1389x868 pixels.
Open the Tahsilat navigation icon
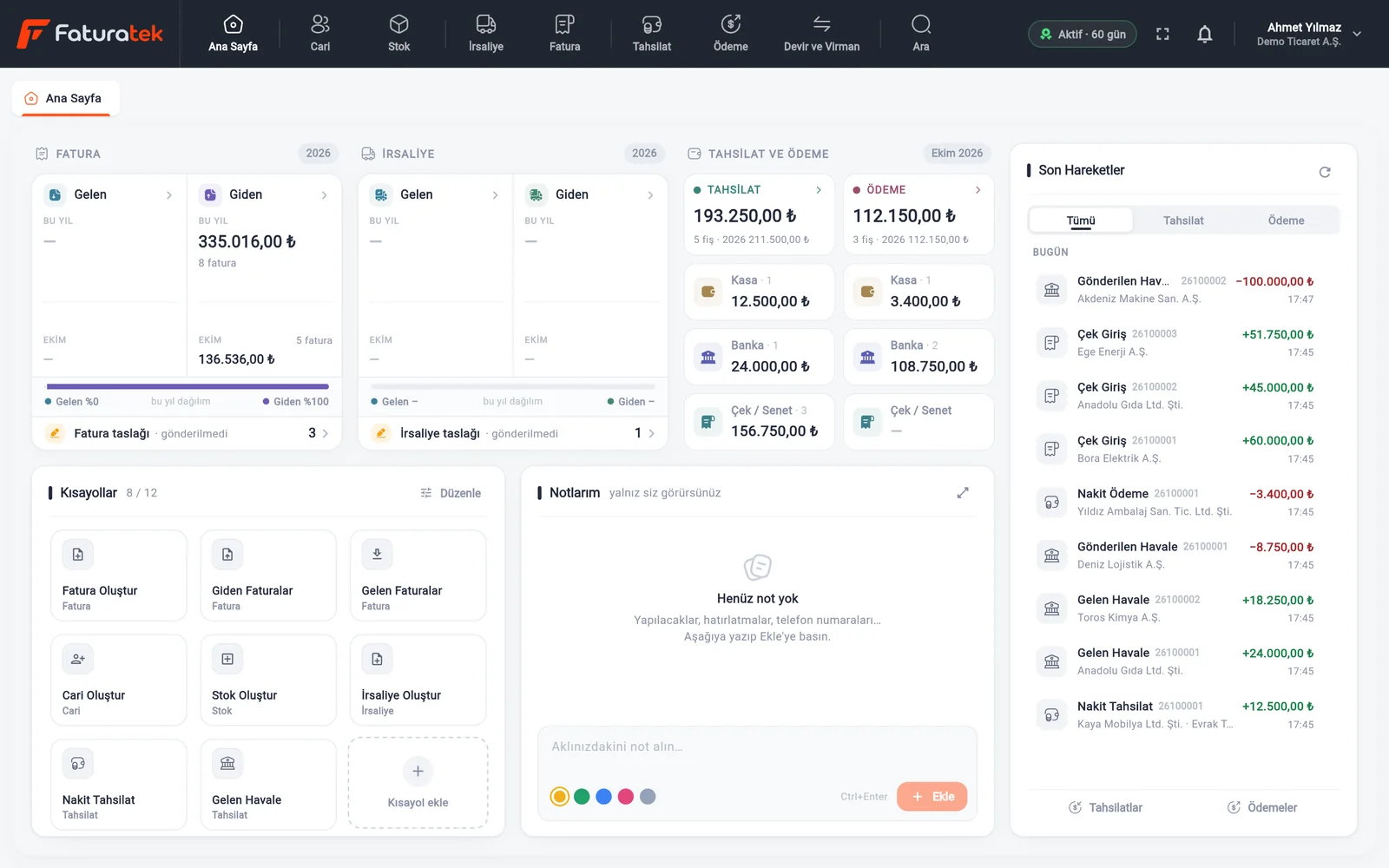[x=652, y=24]
